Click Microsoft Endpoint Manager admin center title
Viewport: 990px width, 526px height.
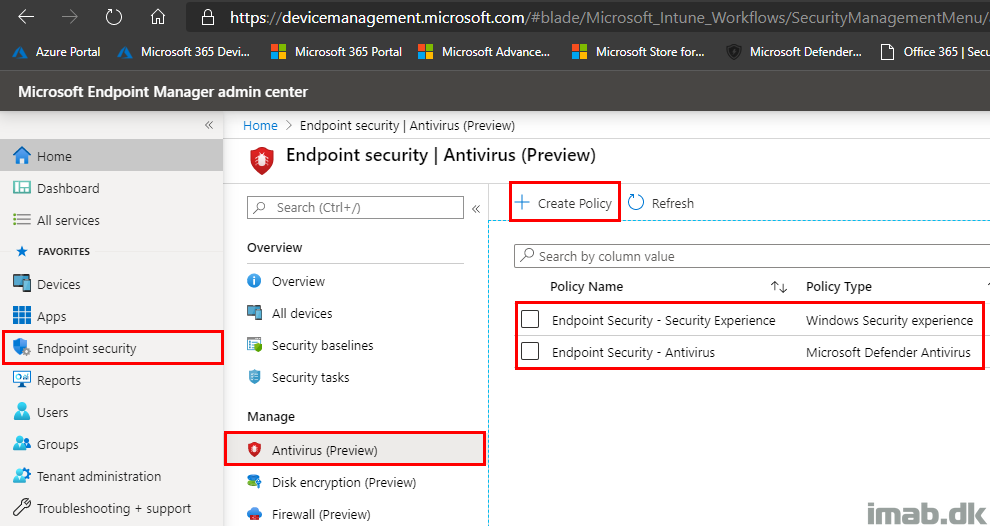[163, 92]
